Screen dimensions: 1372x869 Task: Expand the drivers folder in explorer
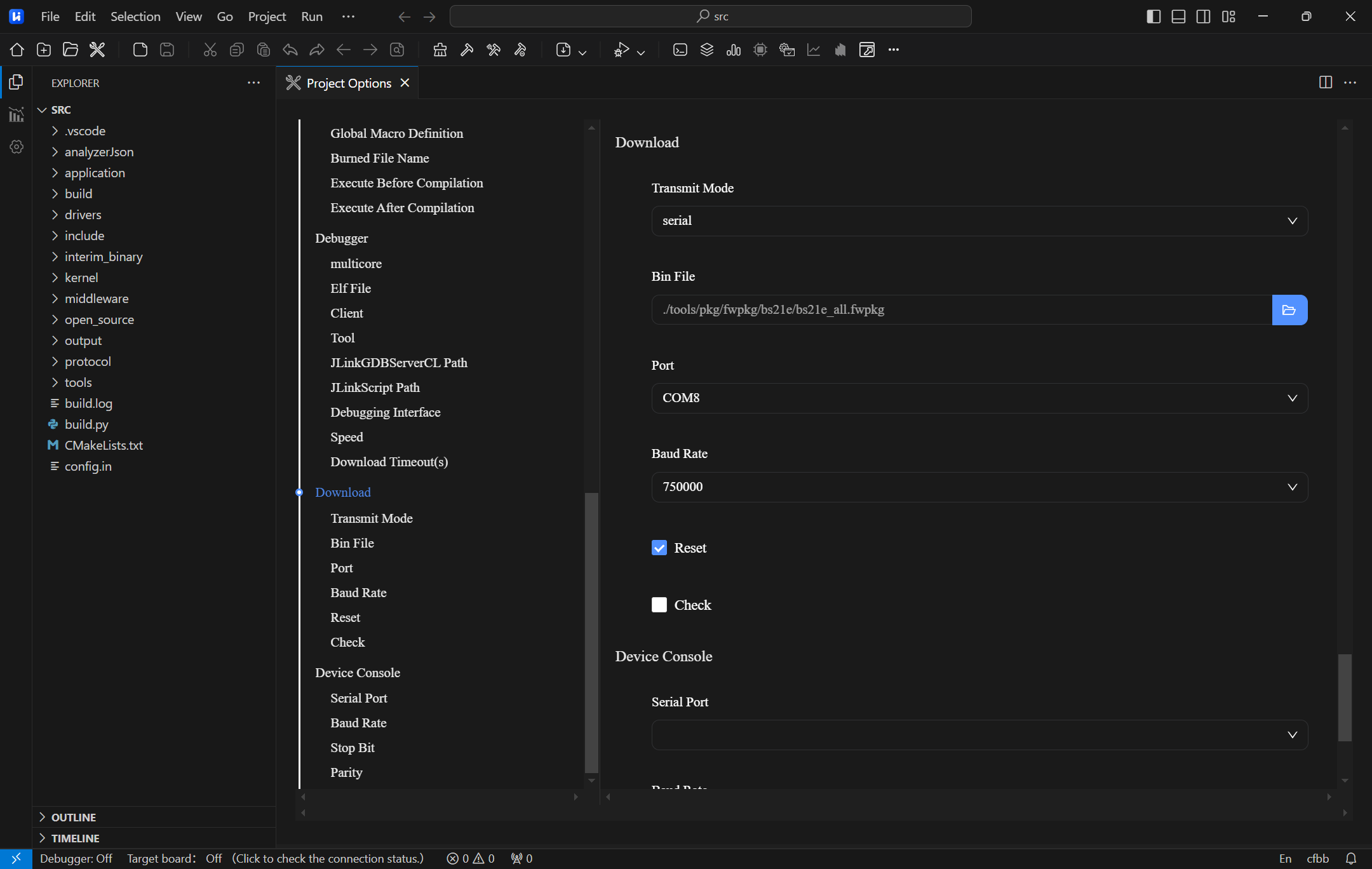pos(83,215)
